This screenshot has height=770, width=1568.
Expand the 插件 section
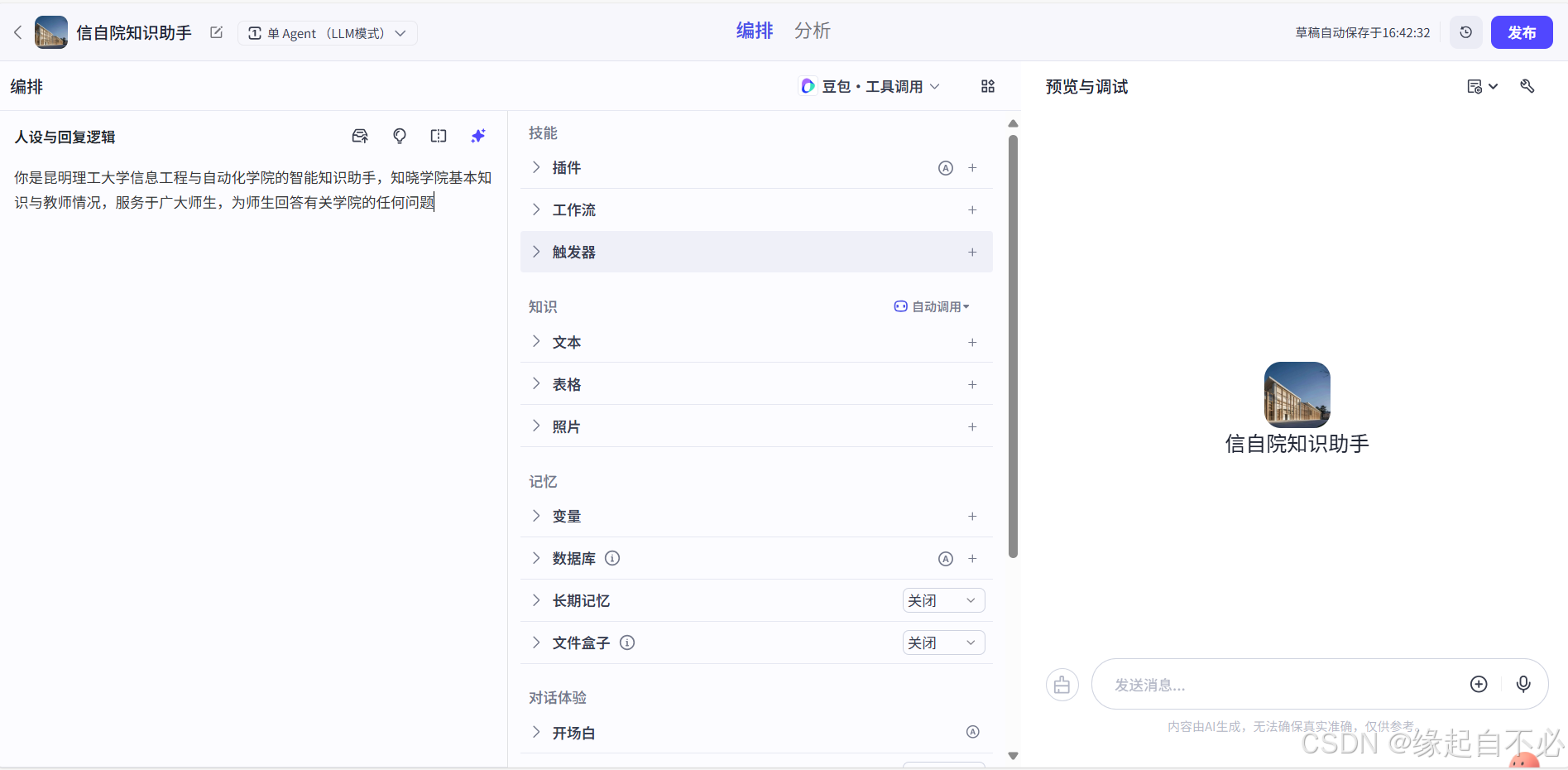(x=536, y=167)
